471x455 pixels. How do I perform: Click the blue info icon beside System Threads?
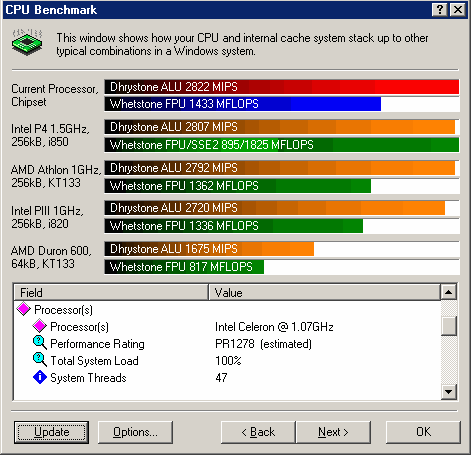pos(40,377)
